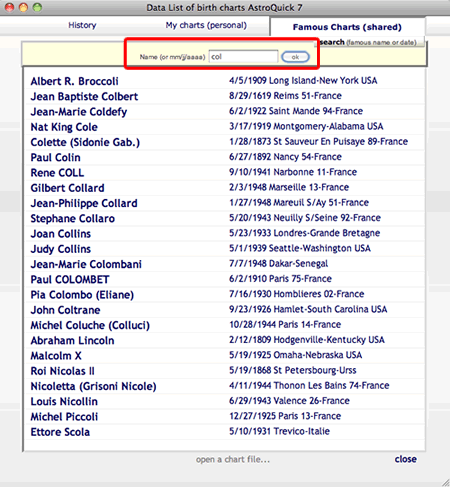
Task: Click birth data 8/29/1619 Reims 51-France
Action: coord(285,96)
